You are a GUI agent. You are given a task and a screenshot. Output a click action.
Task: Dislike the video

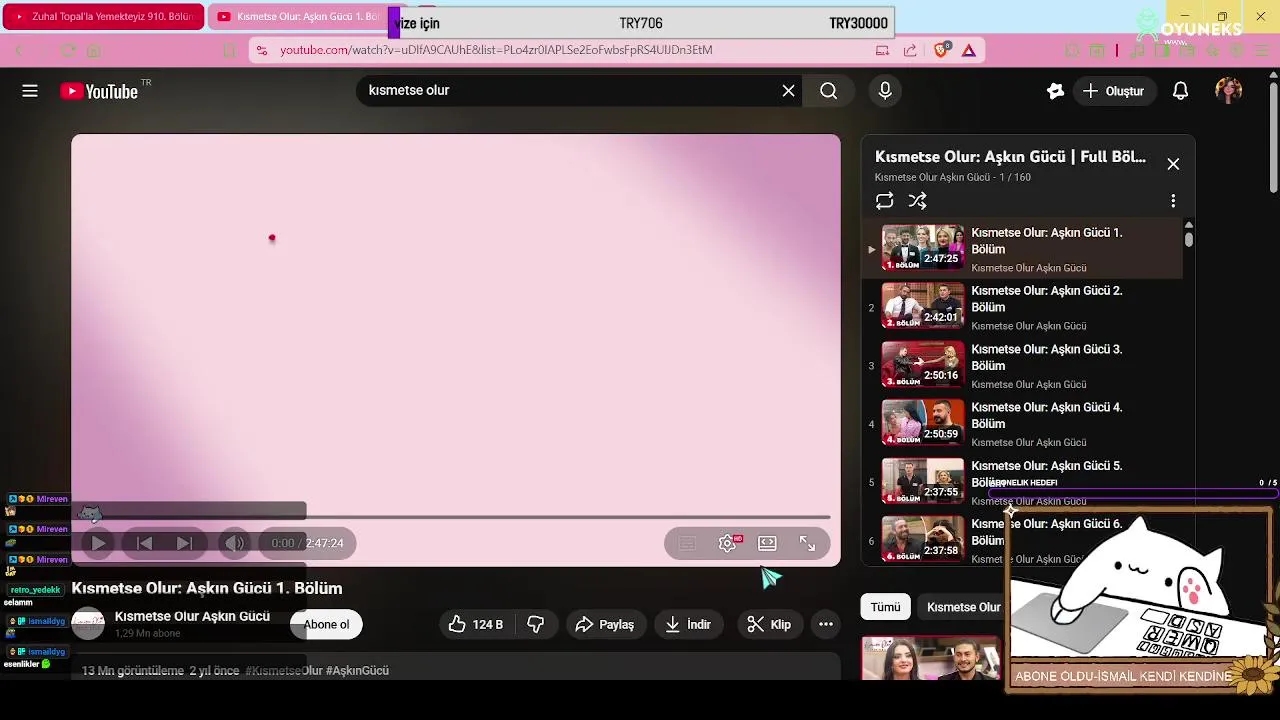[x=536, y=624]
